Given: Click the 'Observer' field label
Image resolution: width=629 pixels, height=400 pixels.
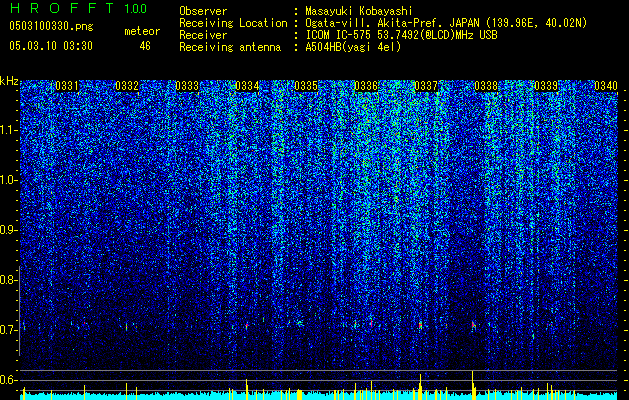Looking at the screenshot, I should tap(203, 11).
